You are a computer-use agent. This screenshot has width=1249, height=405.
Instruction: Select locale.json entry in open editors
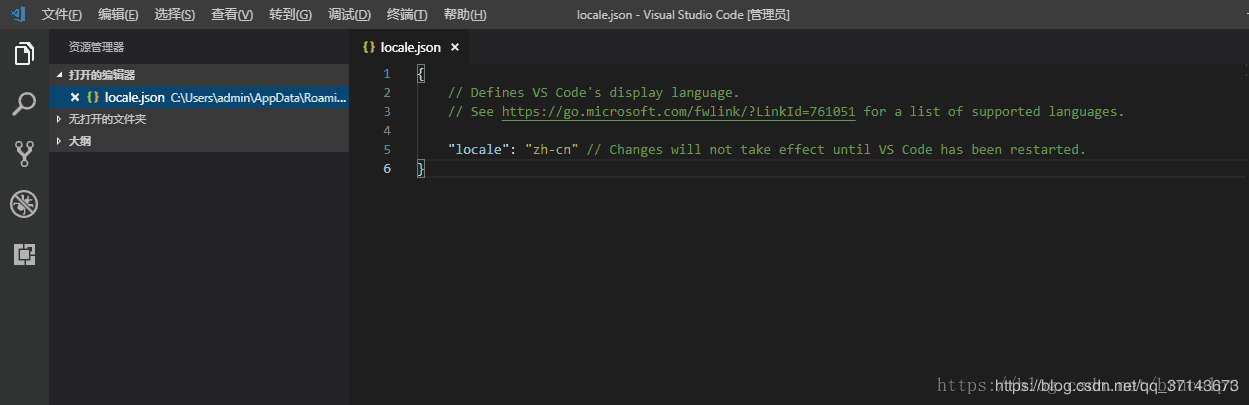(199, 97)
